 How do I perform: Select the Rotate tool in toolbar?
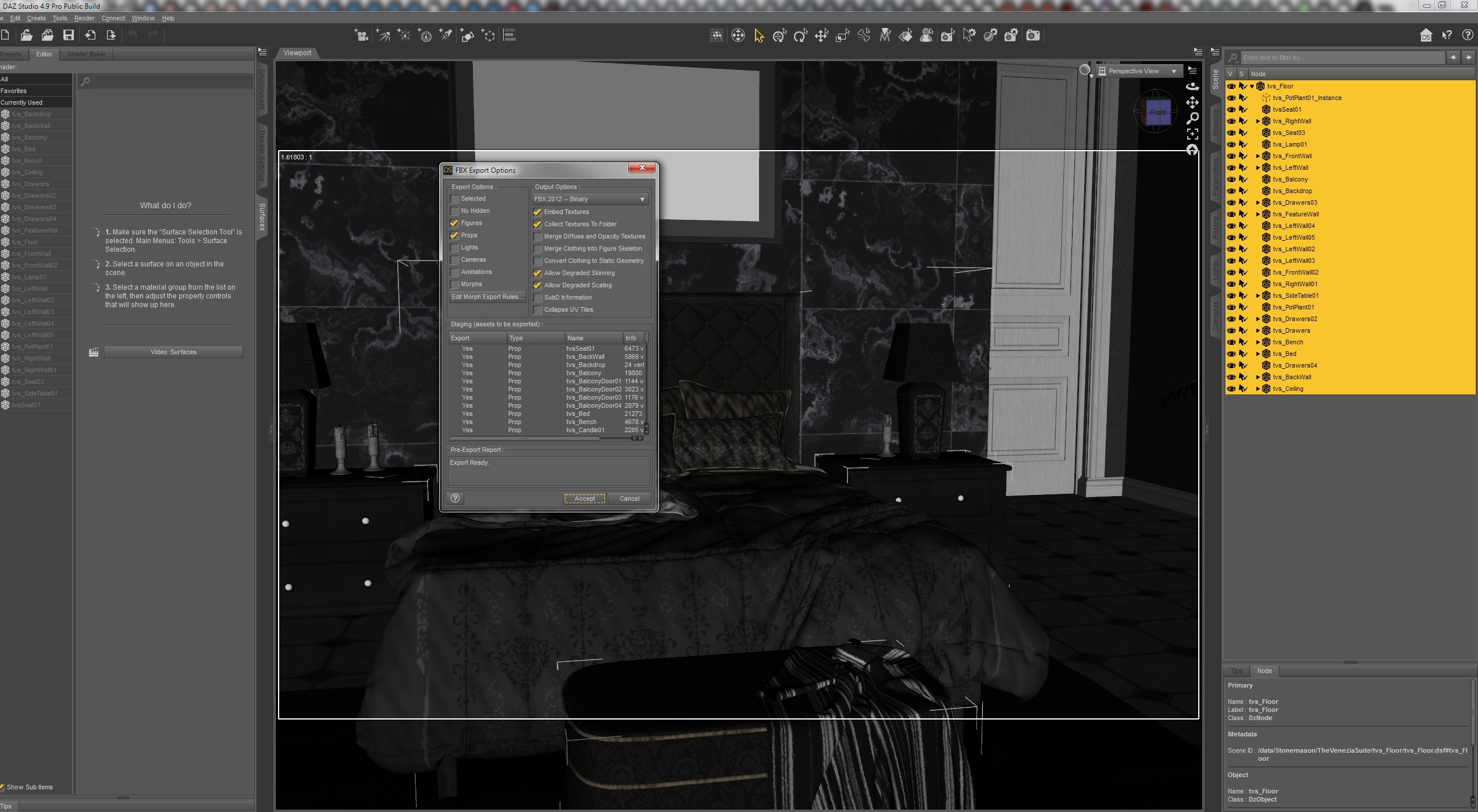(x=800, y=36)
